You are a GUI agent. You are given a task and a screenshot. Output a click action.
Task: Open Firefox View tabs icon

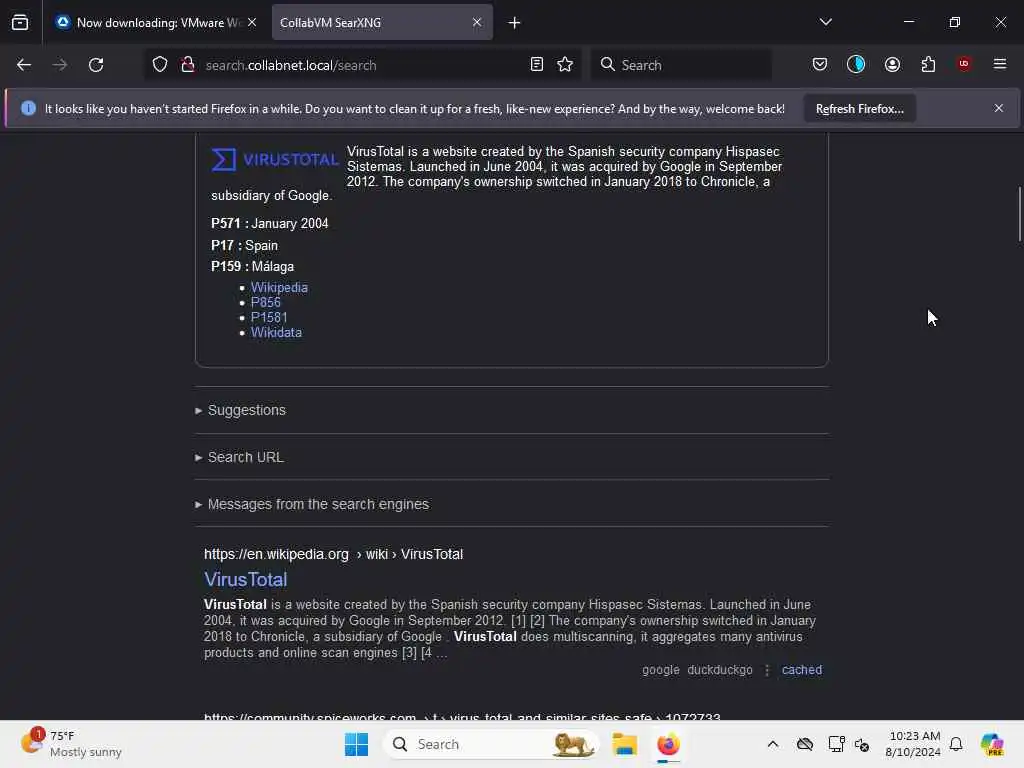tap(20, 22)
